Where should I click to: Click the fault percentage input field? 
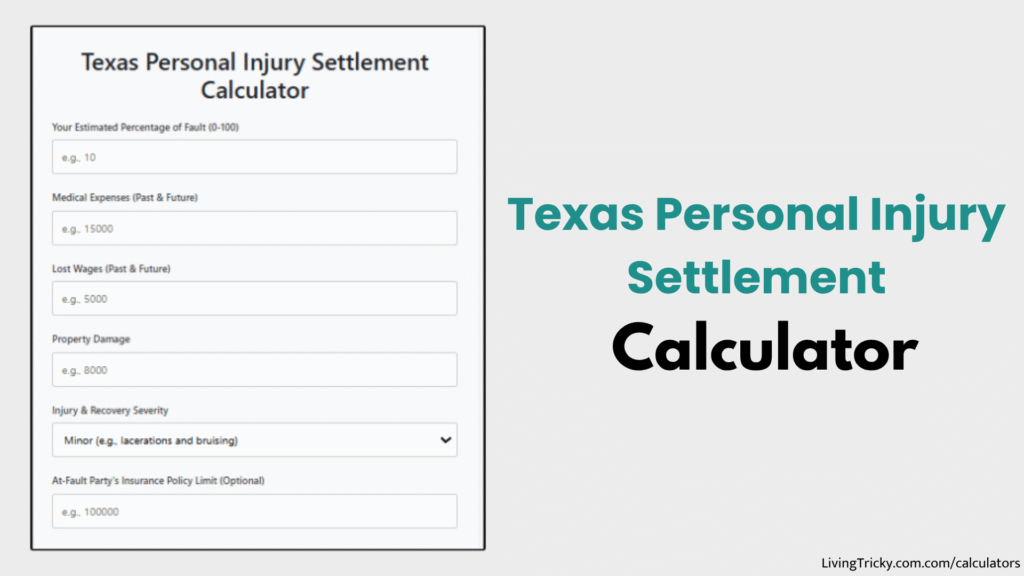pyautogui.click(x=254, y=156)
